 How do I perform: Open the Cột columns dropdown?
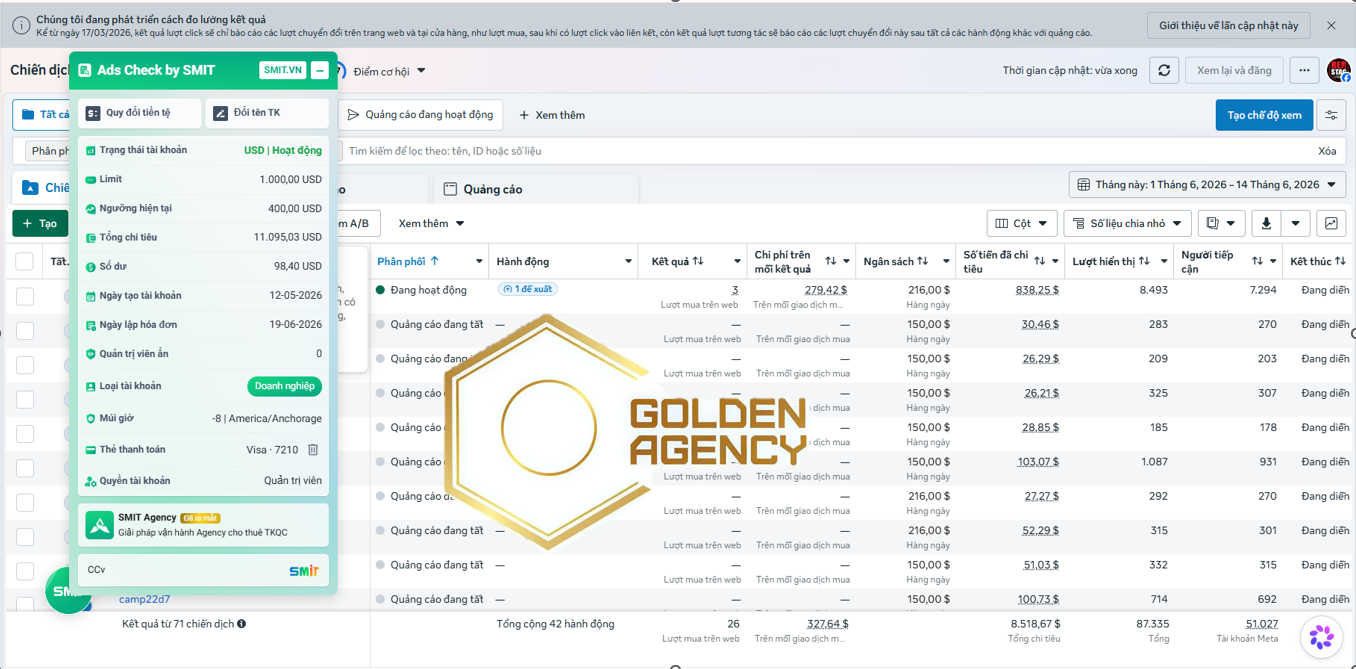click(x=1021, y=223)
